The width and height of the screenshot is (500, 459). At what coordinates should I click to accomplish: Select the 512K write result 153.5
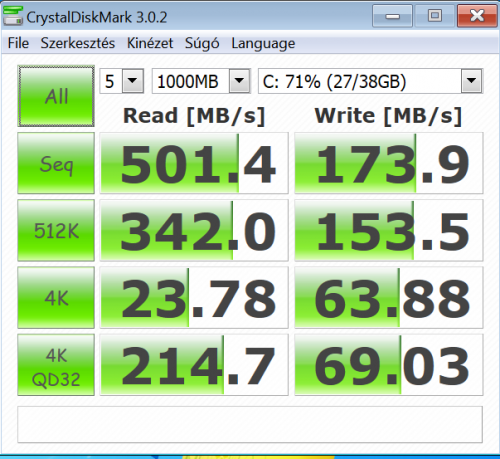(389, 230)
